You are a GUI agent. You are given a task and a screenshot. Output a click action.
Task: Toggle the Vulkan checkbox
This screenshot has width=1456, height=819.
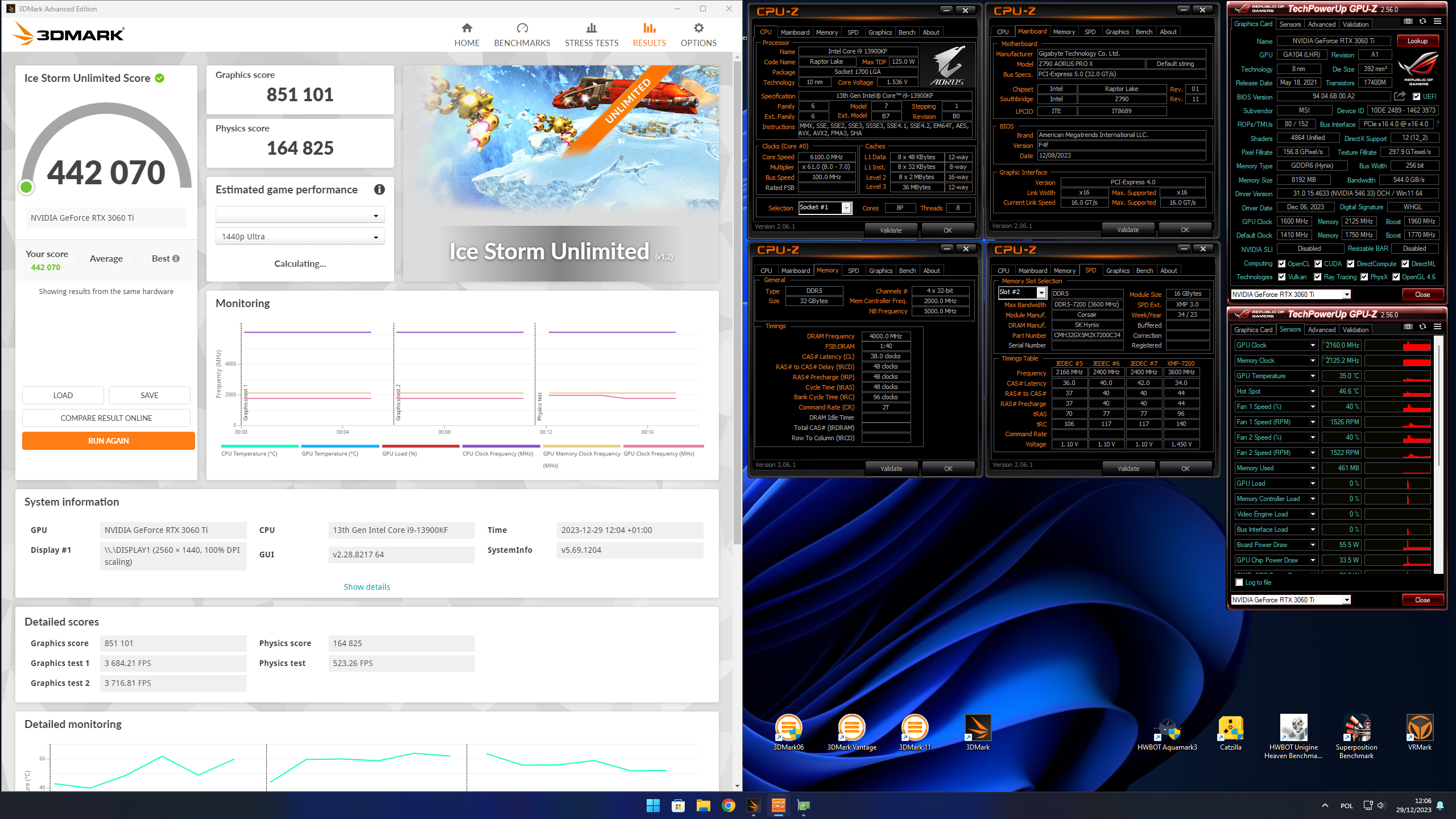pos(1282,277)
